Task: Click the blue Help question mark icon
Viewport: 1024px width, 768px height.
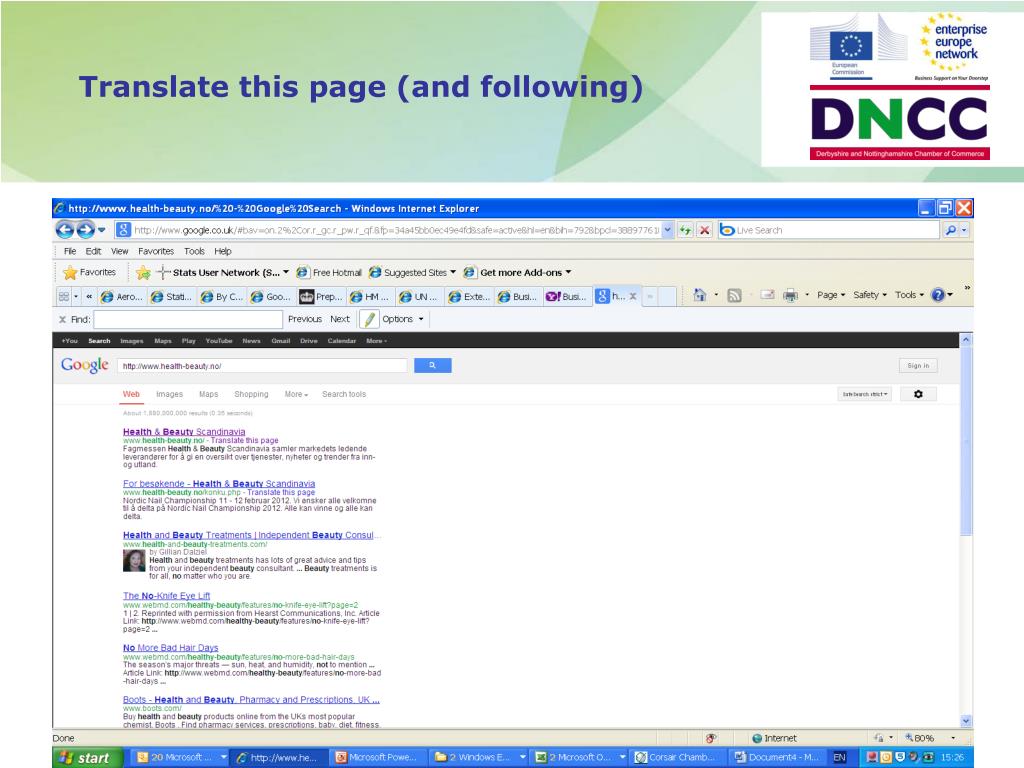Action: coord(938,295)
